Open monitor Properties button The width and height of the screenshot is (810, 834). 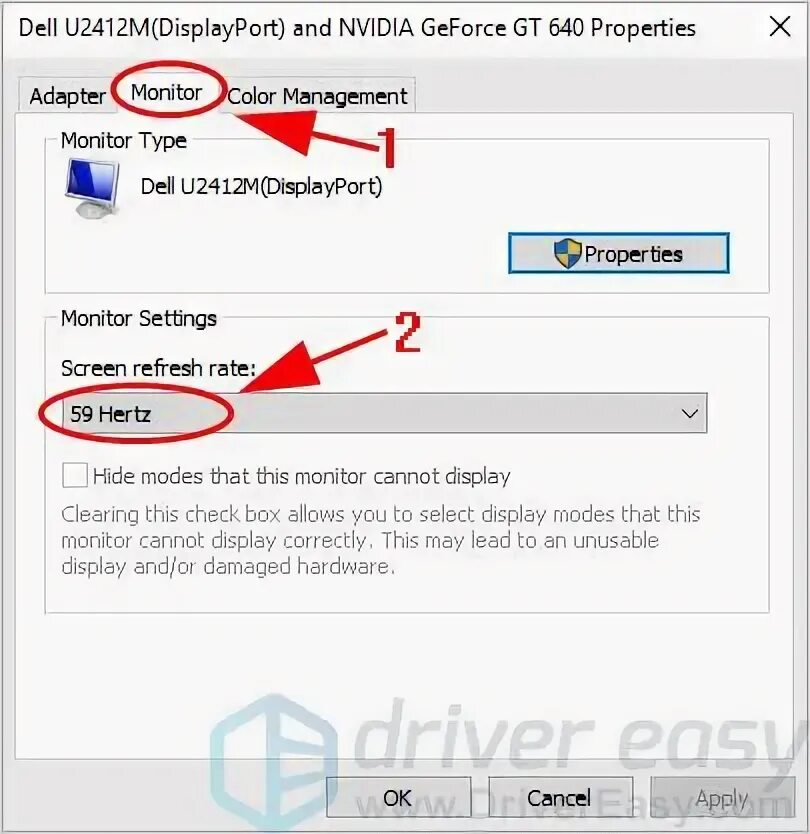[x=619, y=253]
